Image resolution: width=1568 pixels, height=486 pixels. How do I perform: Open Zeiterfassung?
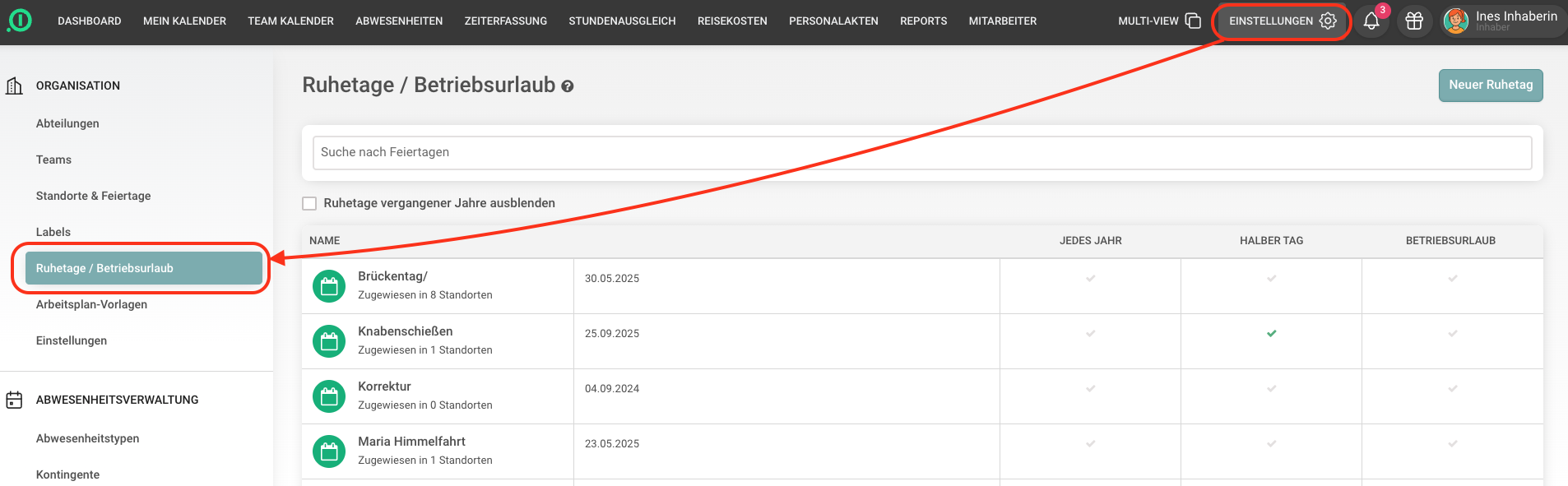506,21
